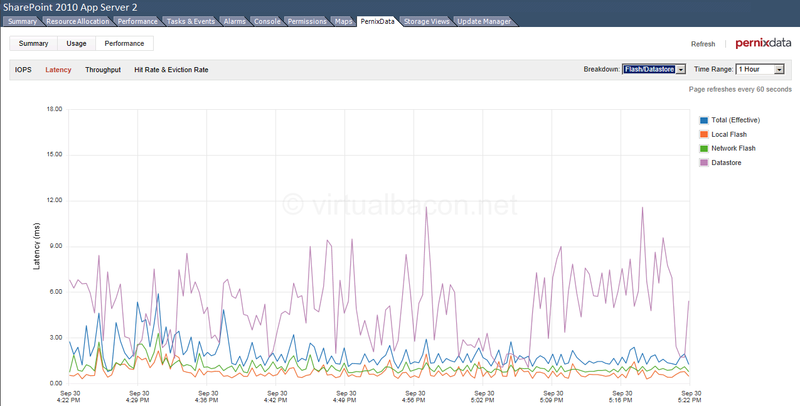Go to Tasks & Events tab
800x406 pixels.
click(x=191, y=21)
